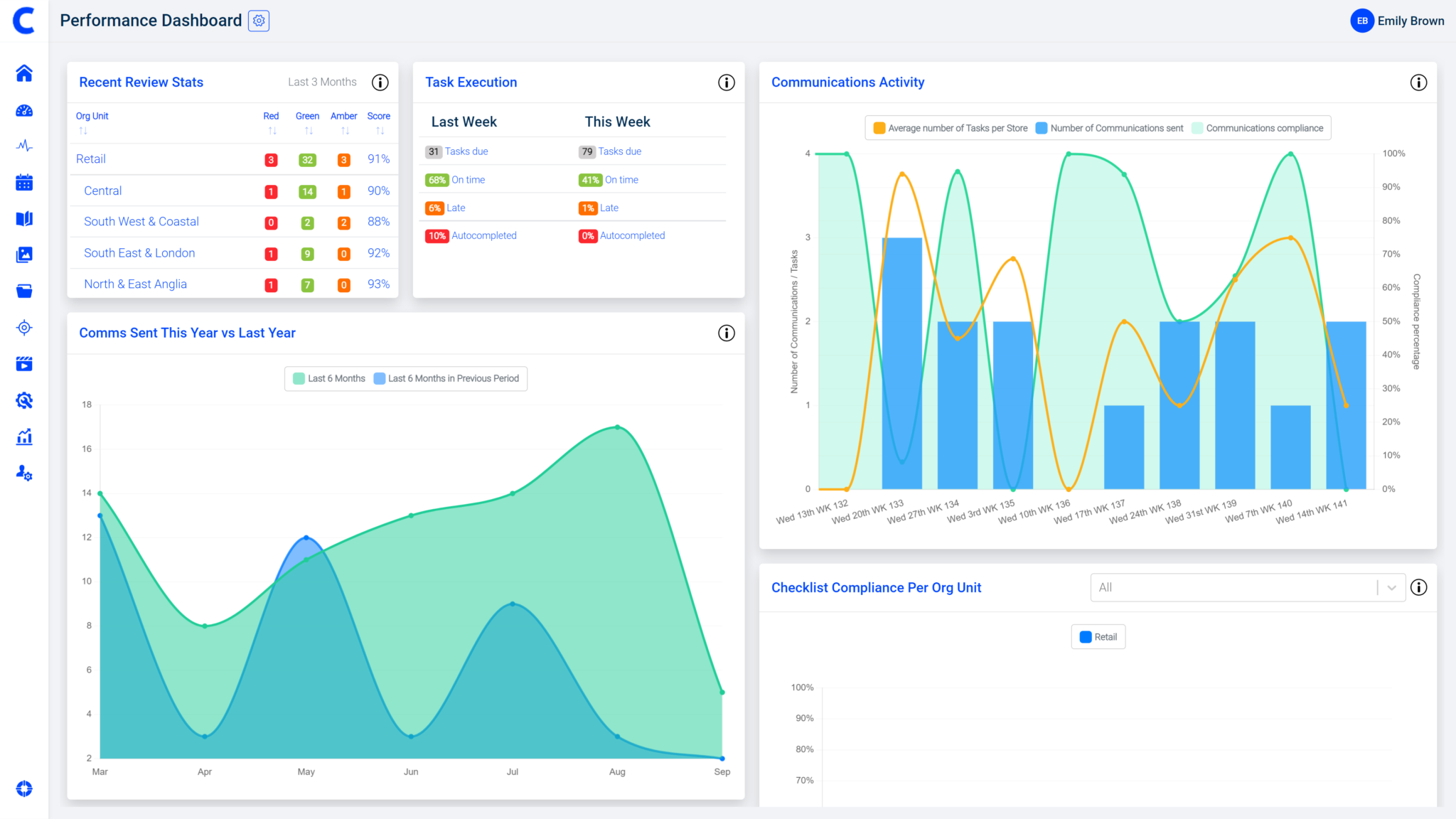
Task: Switch to This Week tasks in Task Execution
Action: [617, 122]
